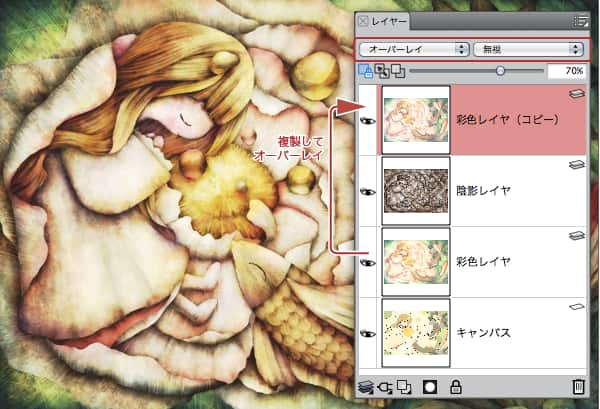
Task: Hide the original 彩色レイヤ layer via its eye icon
Action: click(368, 262)
